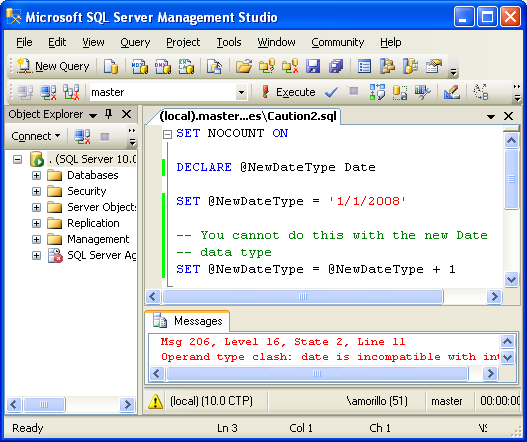This screenshot has width=527, height=442.
Task: Click the Cancel Executing Query stop icon
Action: pyautogui.click(x=353, y=91)
